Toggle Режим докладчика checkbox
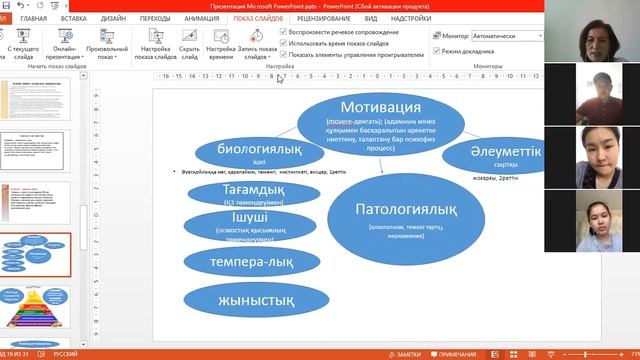Screen dimensions: 640x360 pos(436,51)
